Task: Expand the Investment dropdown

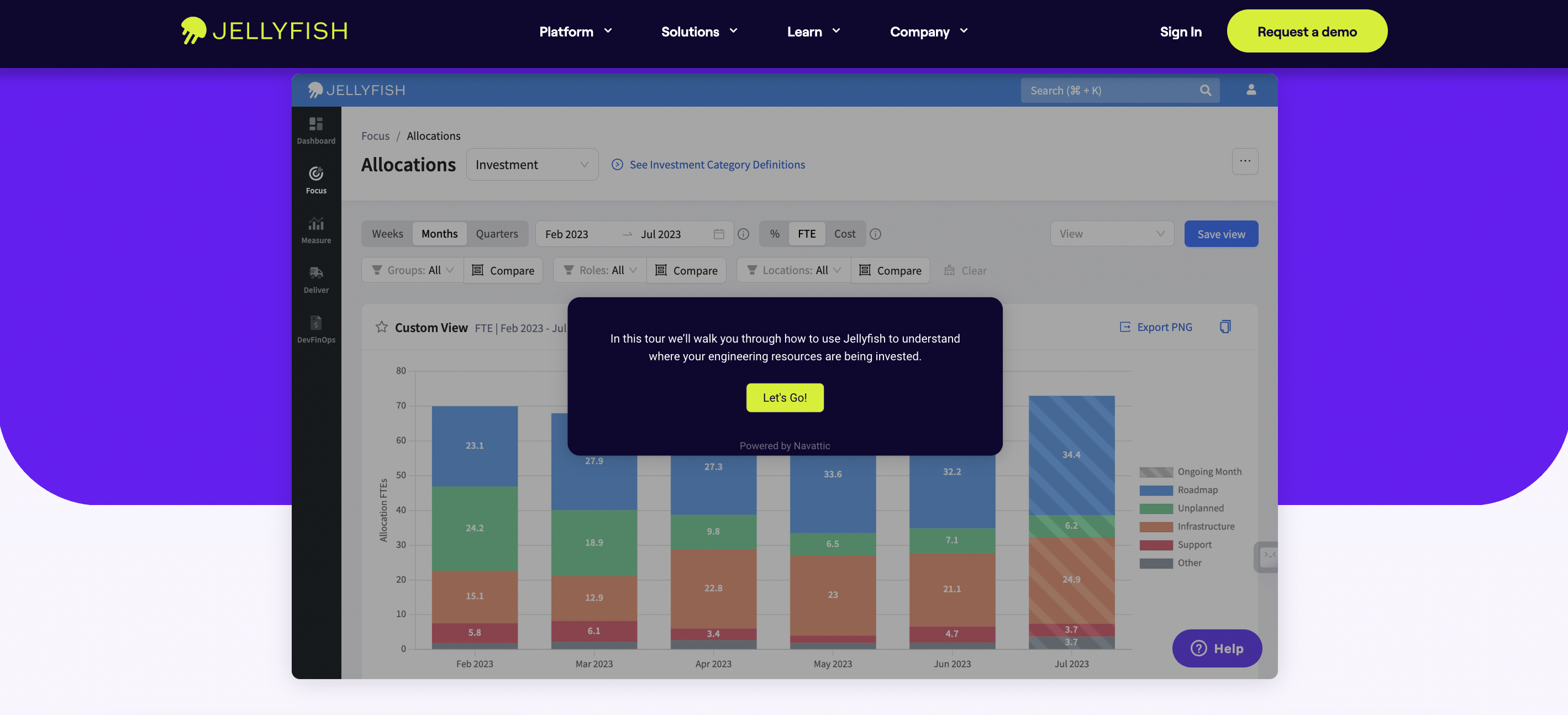Action: point(532,164)
